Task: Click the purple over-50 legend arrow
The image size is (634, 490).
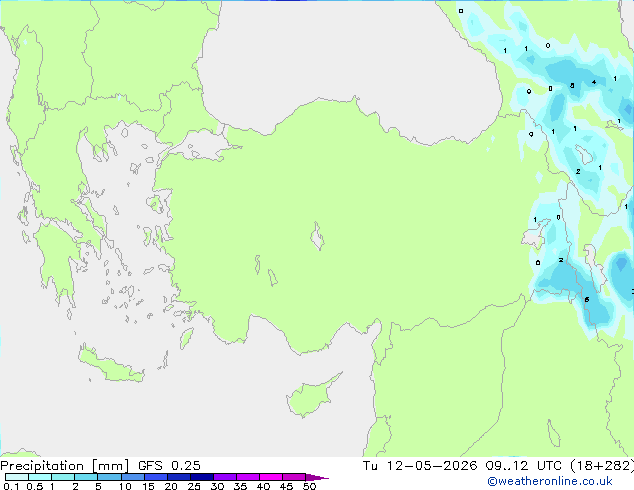Action: click(x=316, y=477)
